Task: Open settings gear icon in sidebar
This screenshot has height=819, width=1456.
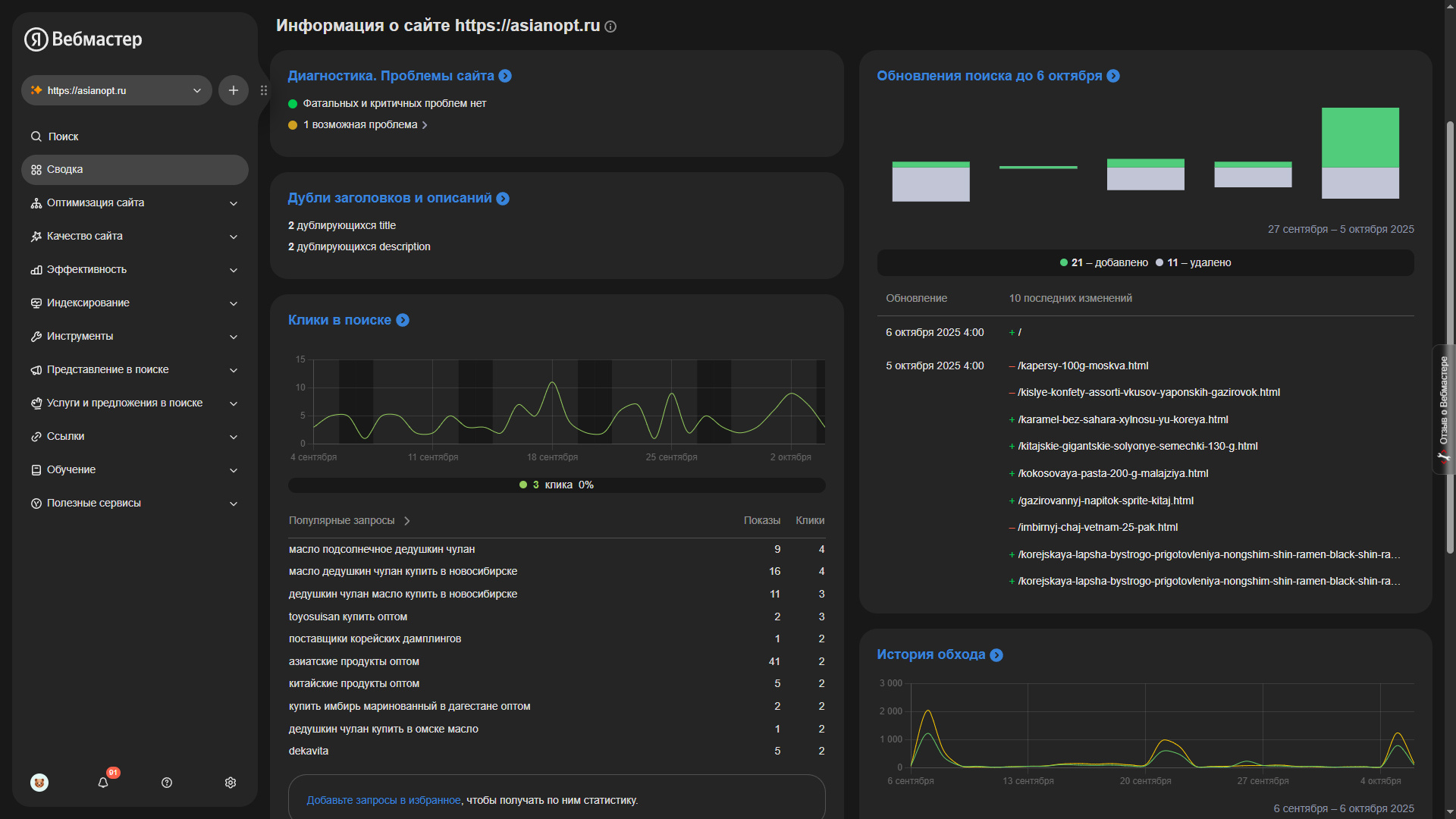Action: pos(231,783)
